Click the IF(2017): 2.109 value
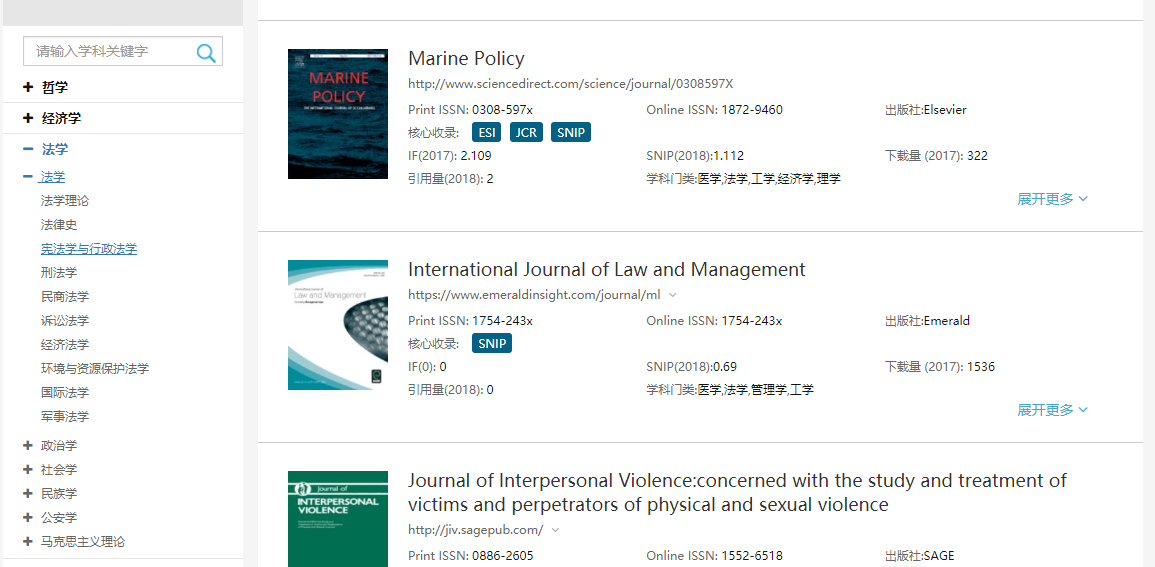The width and height of the screenshot is (1155, 567). 449,155
